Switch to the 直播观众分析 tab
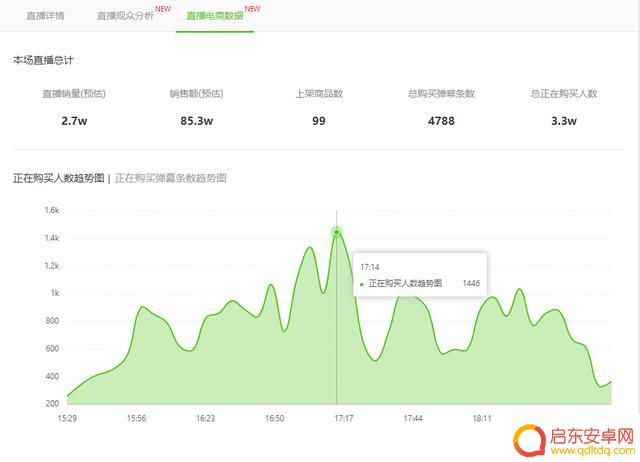 (x=125, y=16)
